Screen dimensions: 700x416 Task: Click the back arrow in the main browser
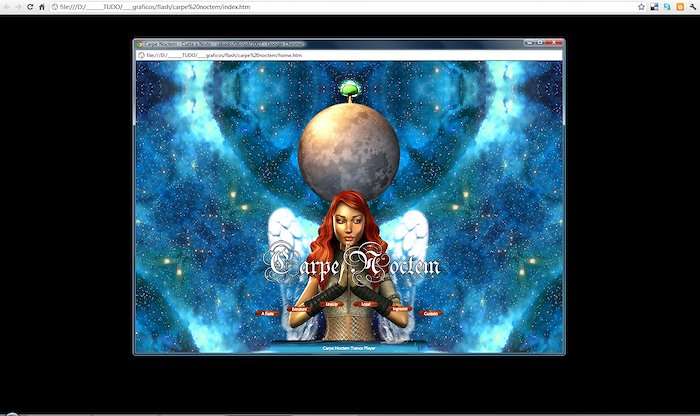pos(7,7)
